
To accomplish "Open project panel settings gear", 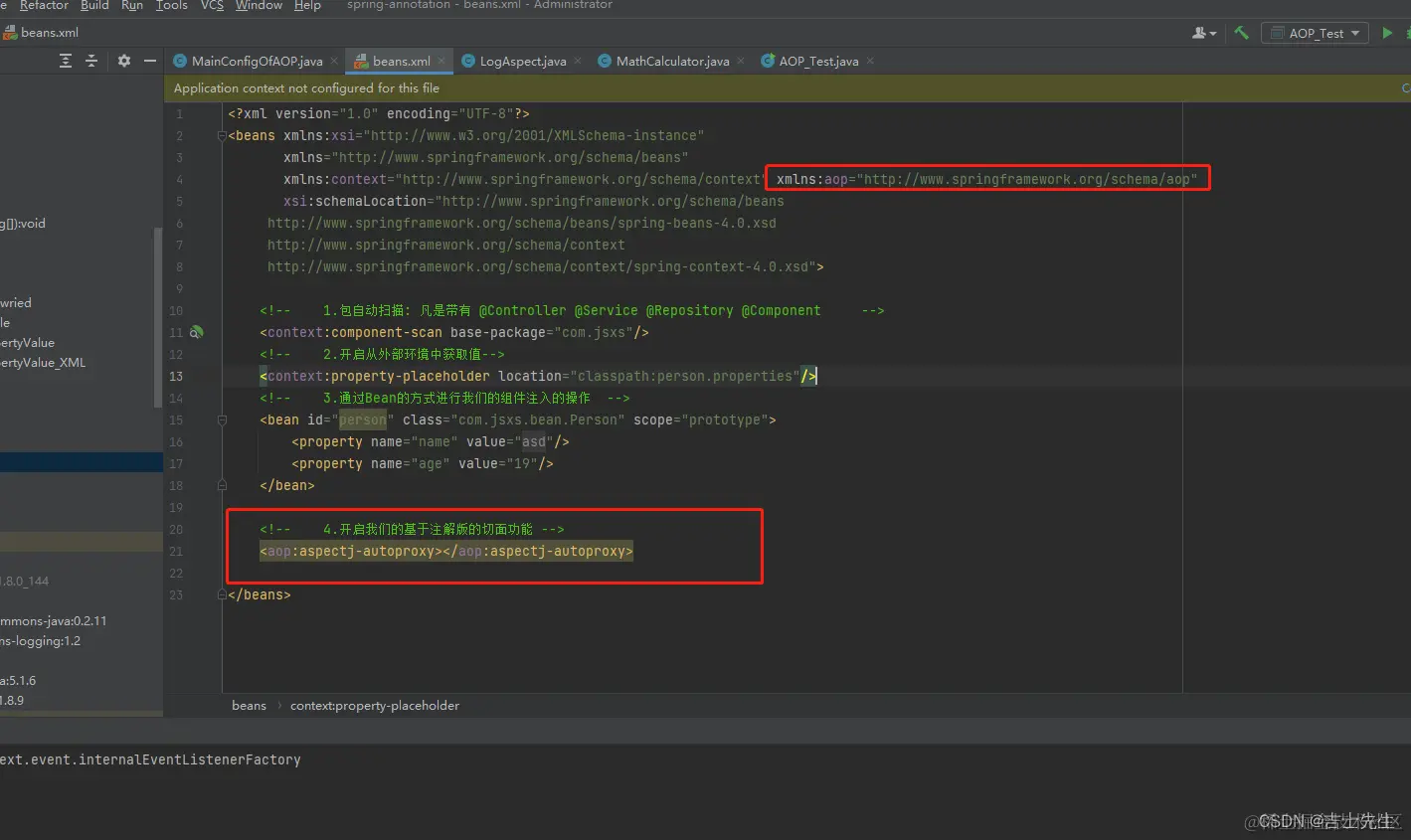I will [124, 61].
